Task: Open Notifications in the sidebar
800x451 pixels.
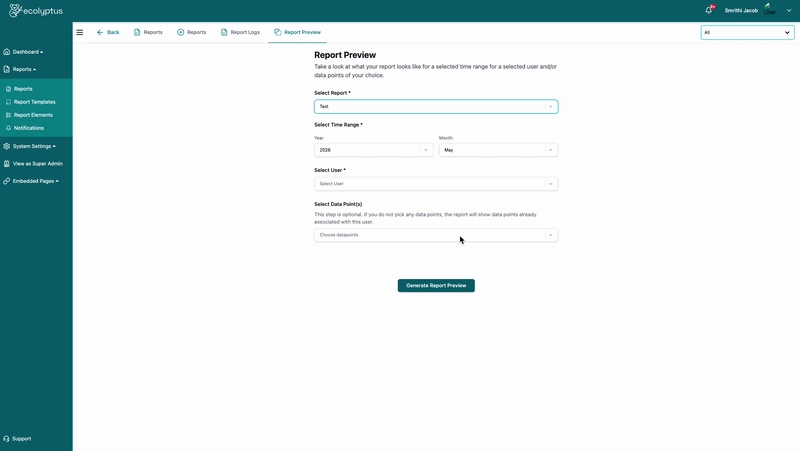Action: coord(29,128)
